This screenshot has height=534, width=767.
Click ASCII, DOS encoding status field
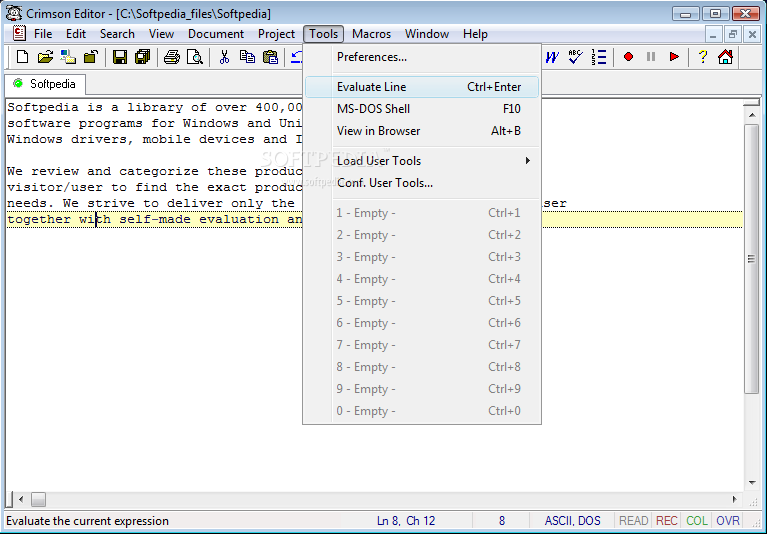click(572, 520)
